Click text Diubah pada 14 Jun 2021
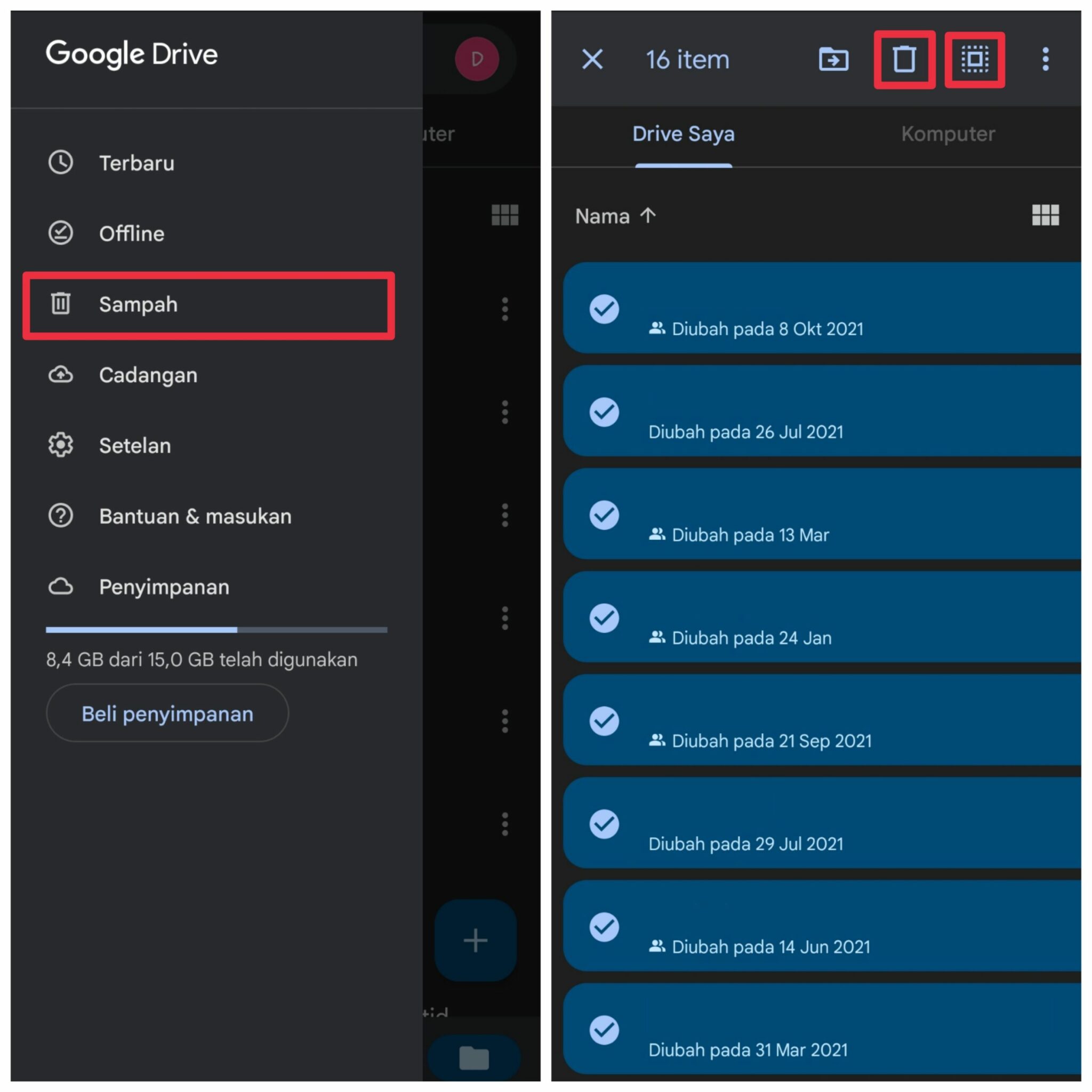 pos(771,947)
